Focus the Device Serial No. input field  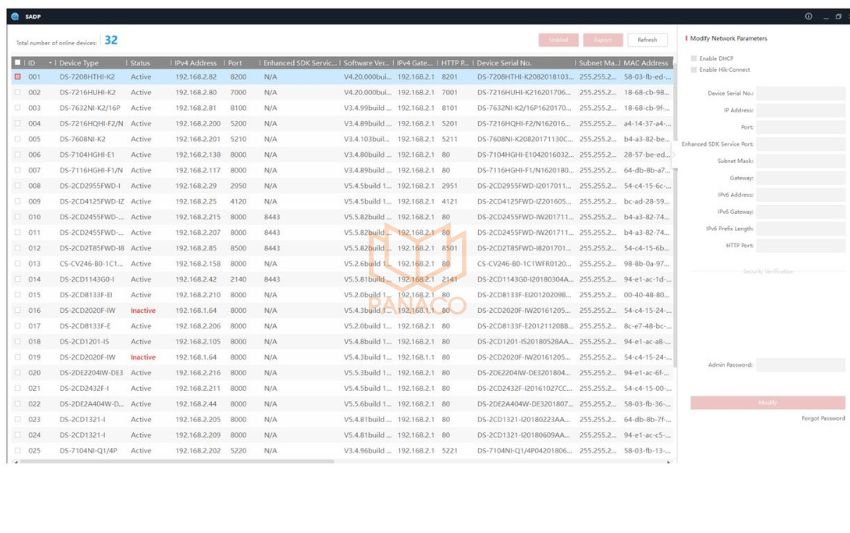click(x=800, y=93)
